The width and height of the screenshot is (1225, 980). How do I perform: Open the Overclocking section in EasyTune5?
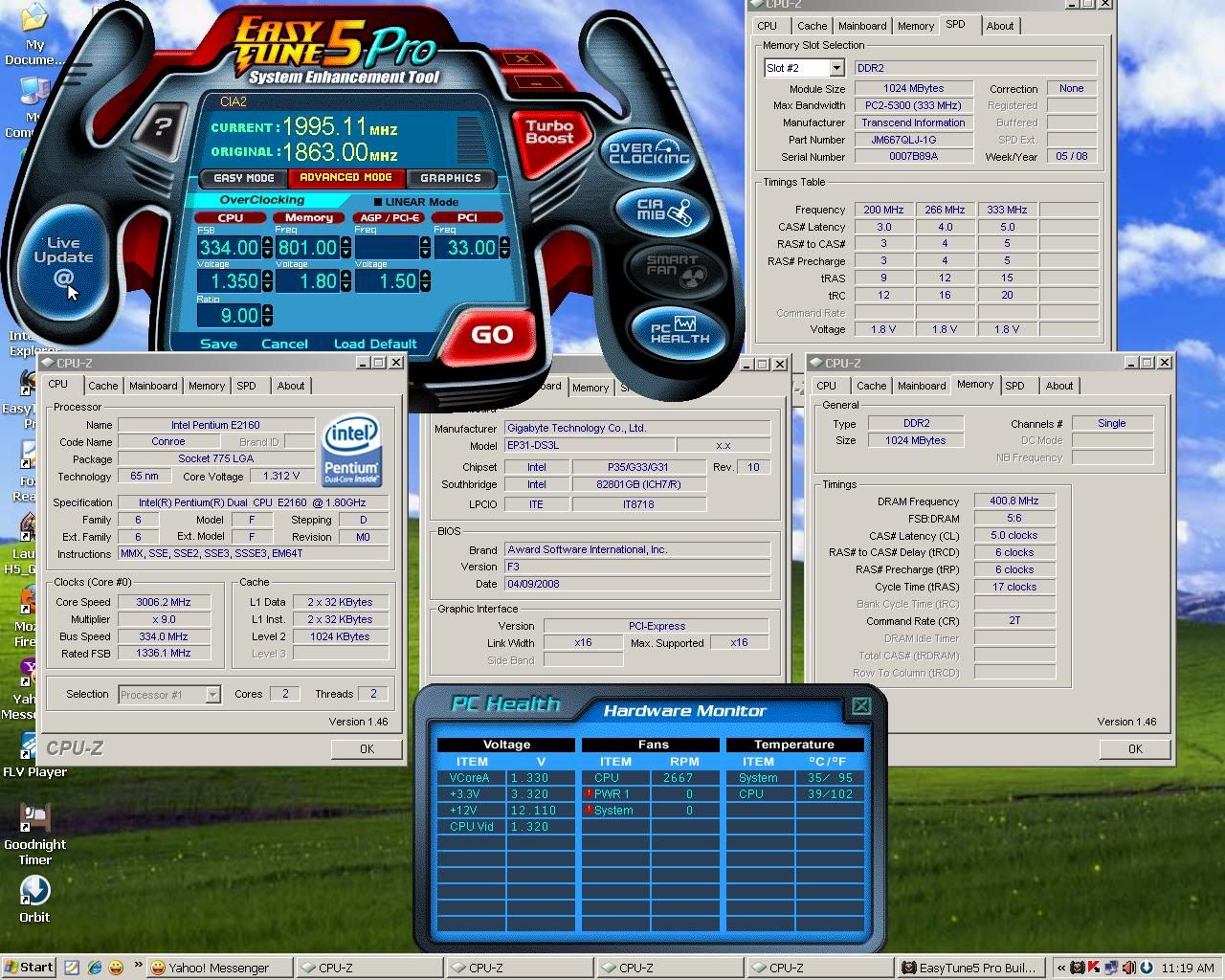[x=649, y=153]
